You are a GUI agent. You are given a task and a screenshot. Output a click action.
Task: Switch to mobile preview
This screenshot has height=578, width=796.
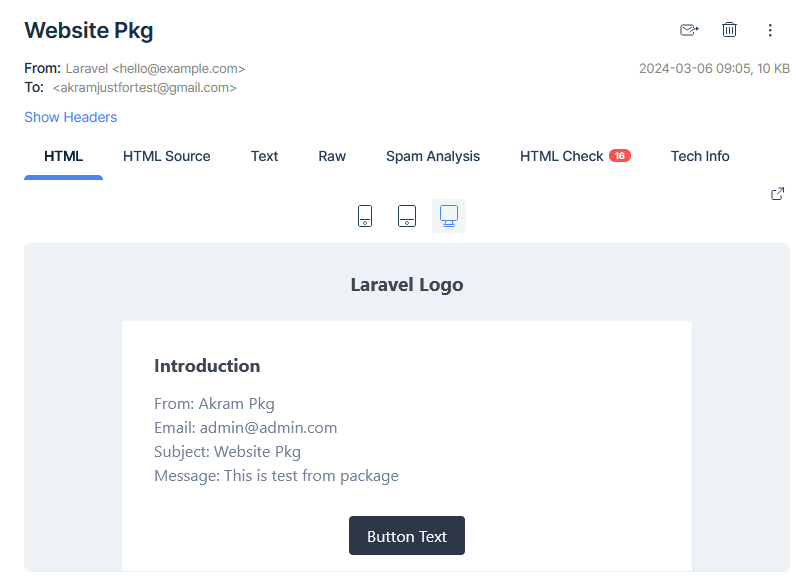click(365, 216)
